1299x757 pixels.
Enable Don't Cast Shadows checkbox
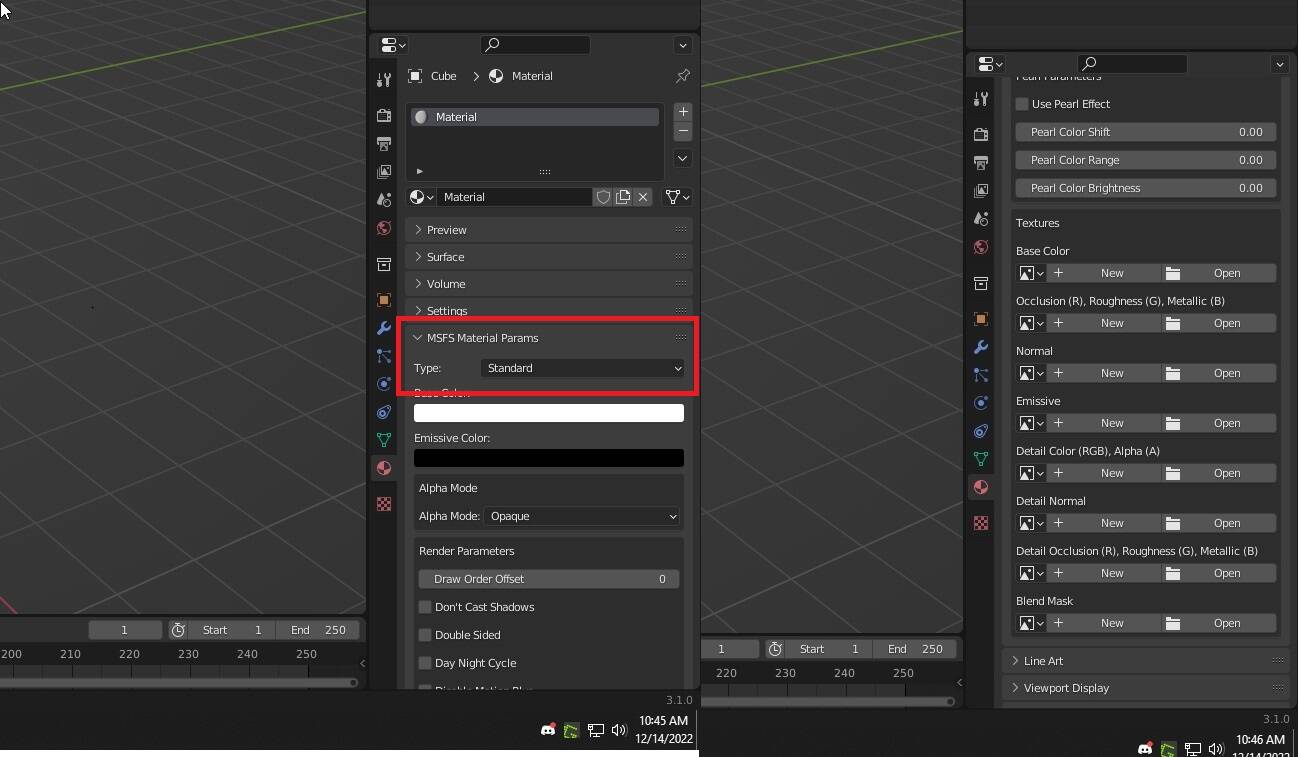point(425,607)
